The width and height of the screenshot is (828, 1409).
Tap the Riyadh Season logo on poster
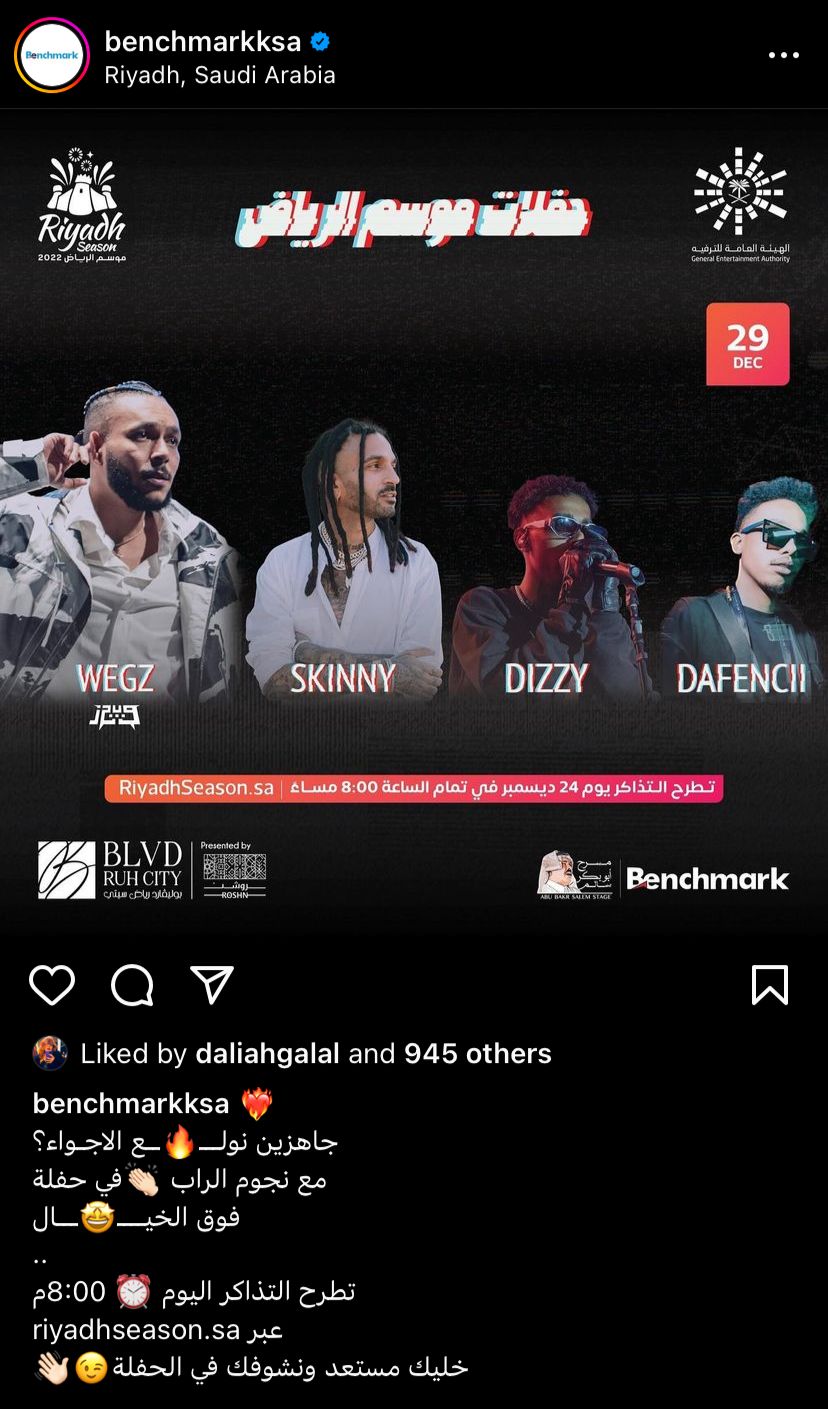[82, 206]
